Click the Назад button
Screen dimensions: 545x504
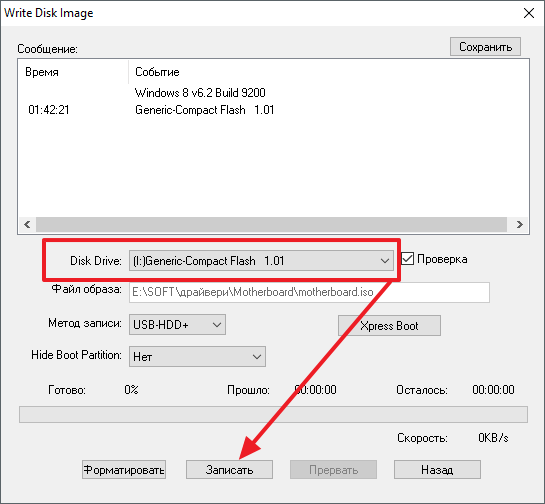(x=437, y=470)
